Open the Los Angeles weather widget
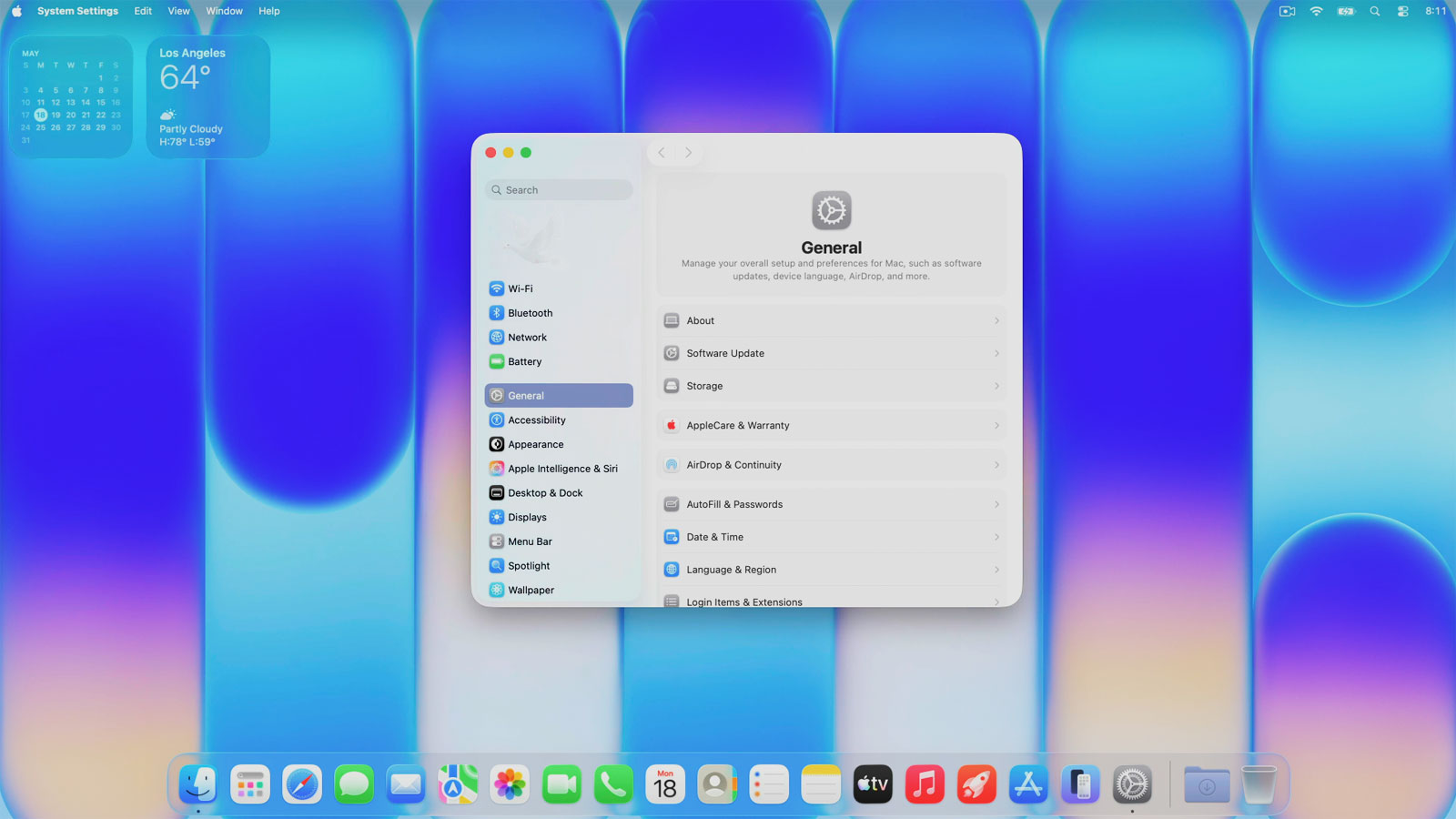This screenshot has height=819, width=1456. pos(208,96)
